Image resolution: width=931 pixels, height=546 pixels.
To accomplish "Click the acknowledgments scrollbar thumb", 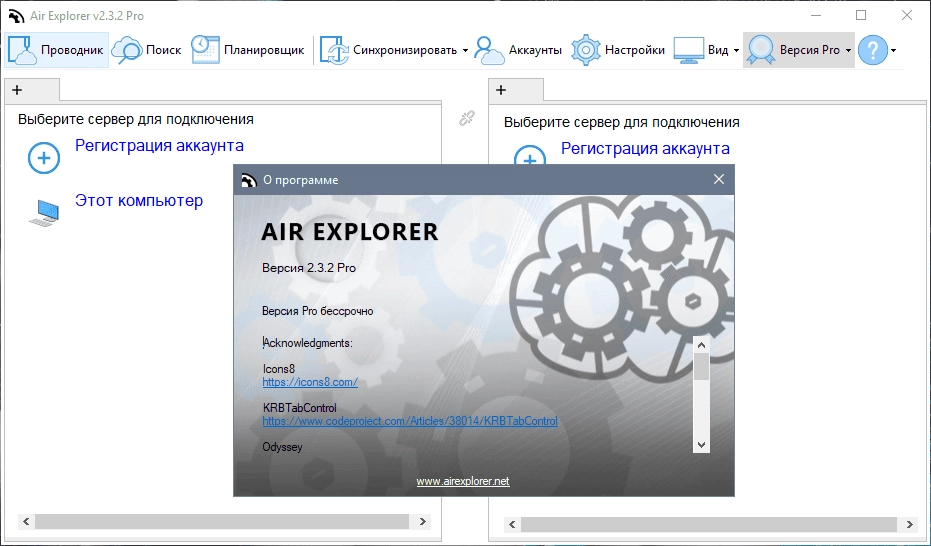I will 701,366.
